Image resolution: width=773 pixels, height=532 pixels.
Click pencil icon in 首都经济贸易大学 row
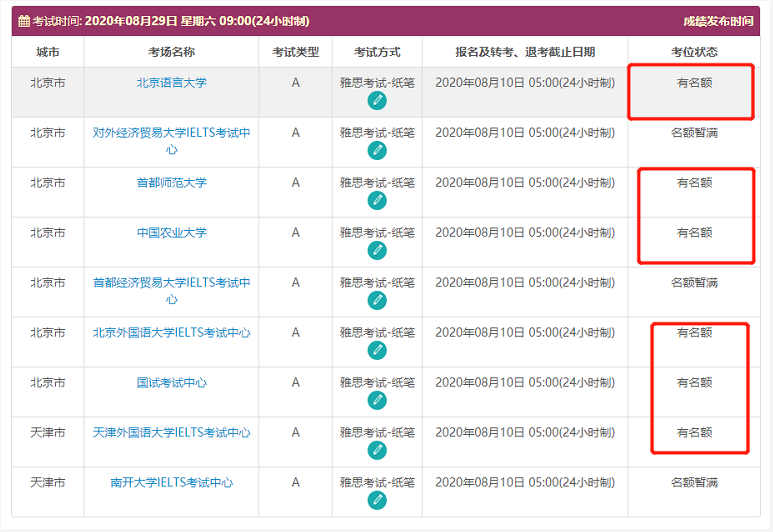click(377, 300)
